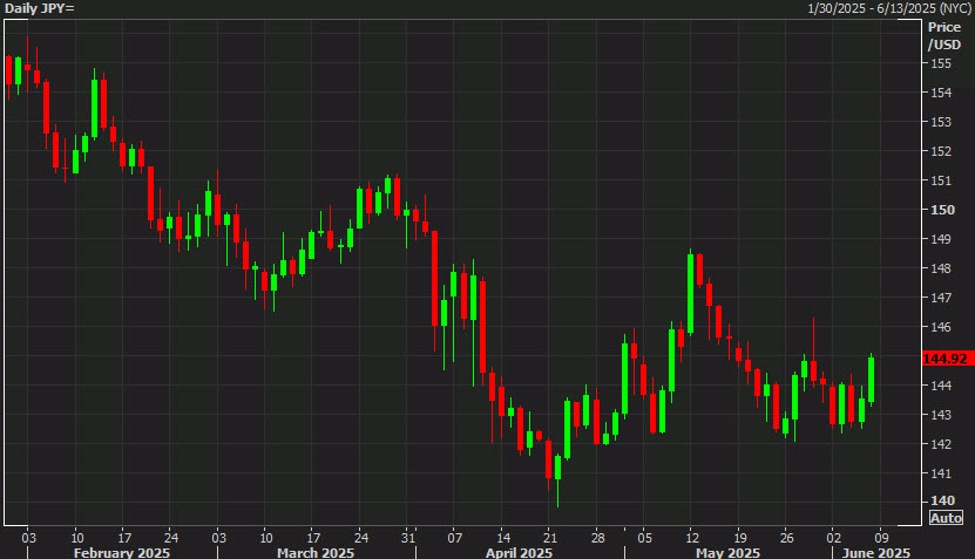
Task: Click the 03 date tick in February
Action: coord(28,535)
